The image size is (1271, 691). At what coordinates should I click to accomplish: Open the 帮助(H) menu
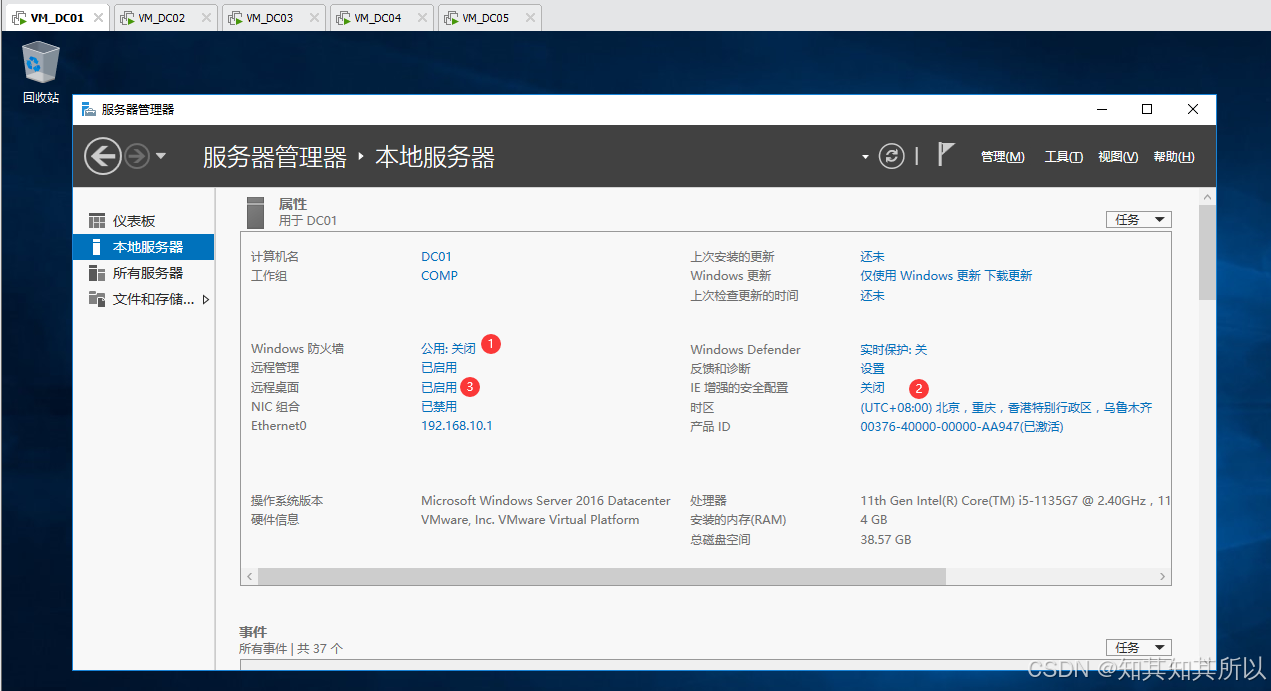[x=1174, y=157]
